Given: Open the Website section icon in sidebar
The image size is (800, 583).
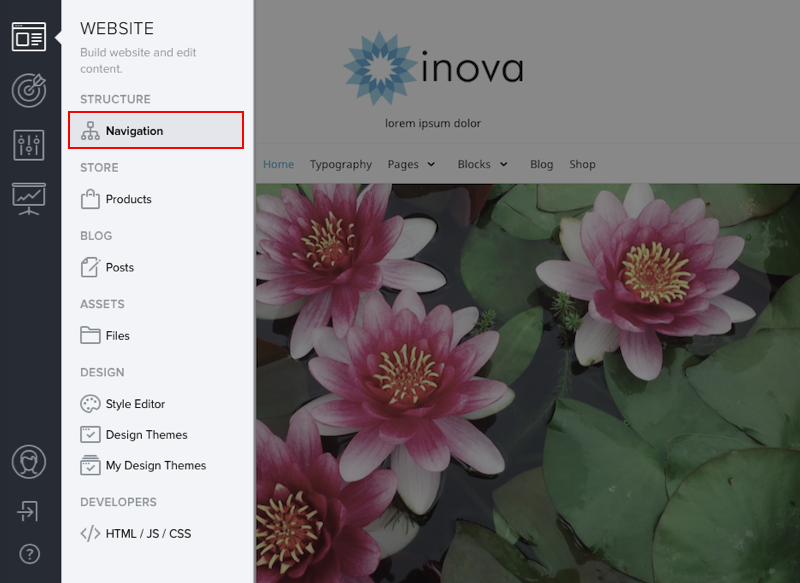Looking at the screenshot, I should pyautogui.click(x=29, y=37).
